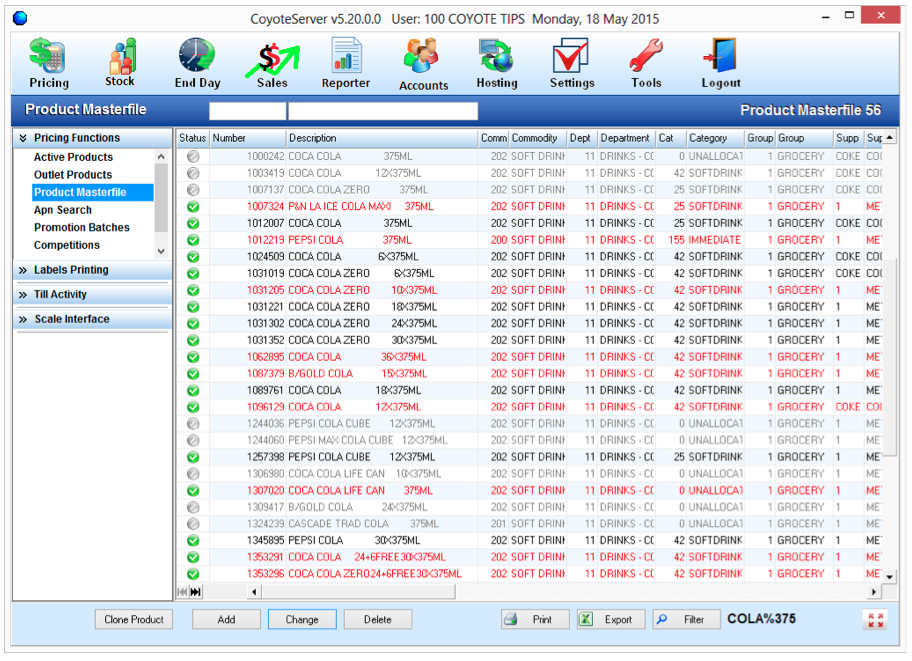Sort by the Description column header
This screenshot has height=661, width=912.
382,138
